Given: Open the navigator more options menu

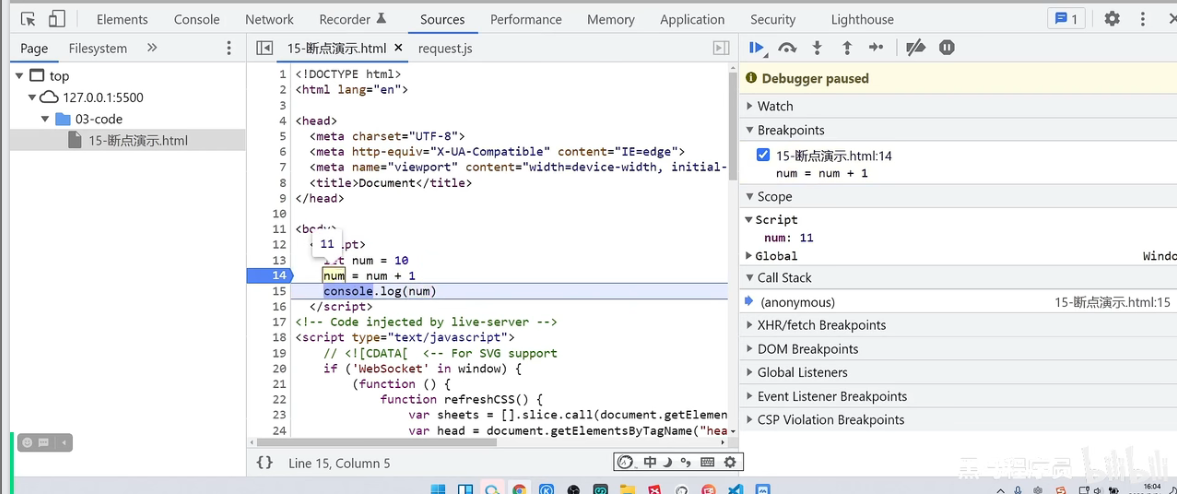Looking at the screenshot, I should [x=229, y=48].
